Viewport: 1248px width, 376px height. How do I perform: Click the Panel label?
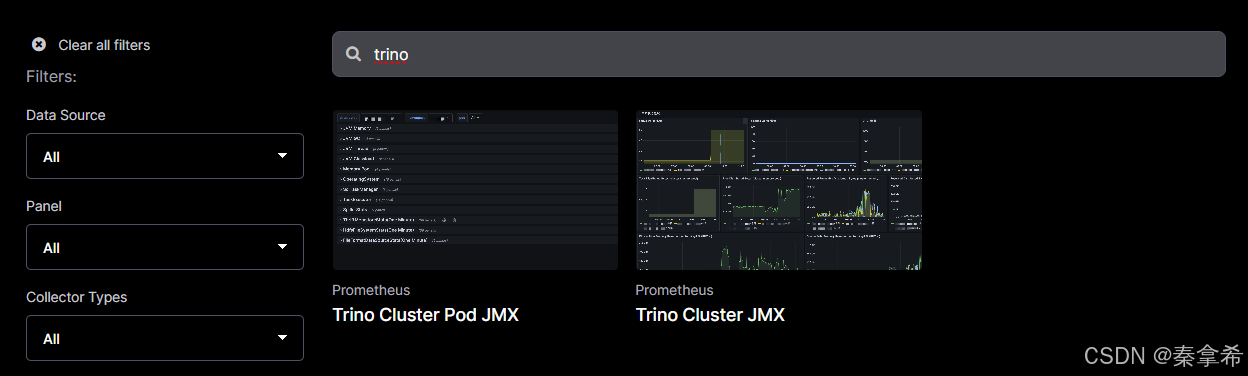[x=44, y=206]
